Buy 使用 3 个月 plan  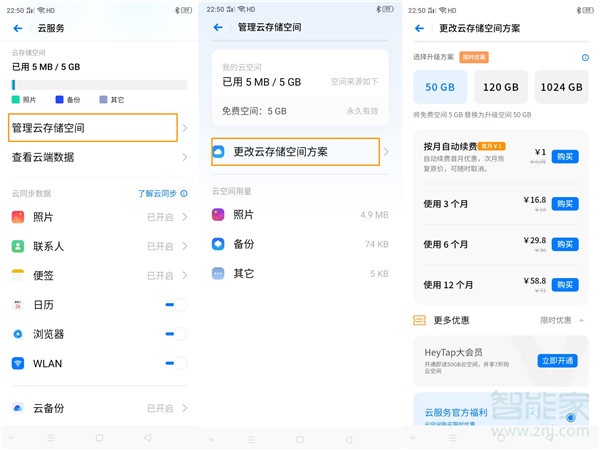pyautogui.click(x=565, y=204)
